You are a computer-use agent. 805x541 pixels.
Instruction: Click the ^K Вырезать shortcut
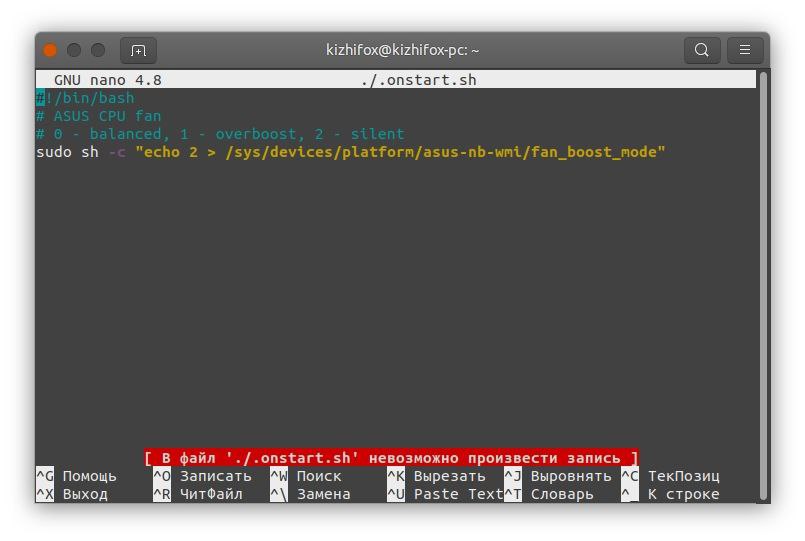coord(436,476)
